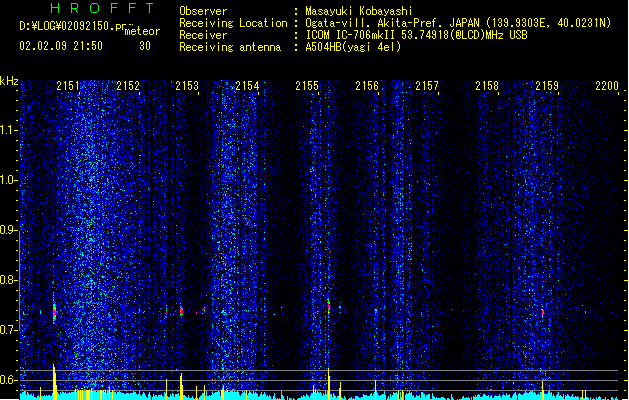The image size is (629, 400).
Task: Click the 'meteor' label
Action: tap(142, 31)
